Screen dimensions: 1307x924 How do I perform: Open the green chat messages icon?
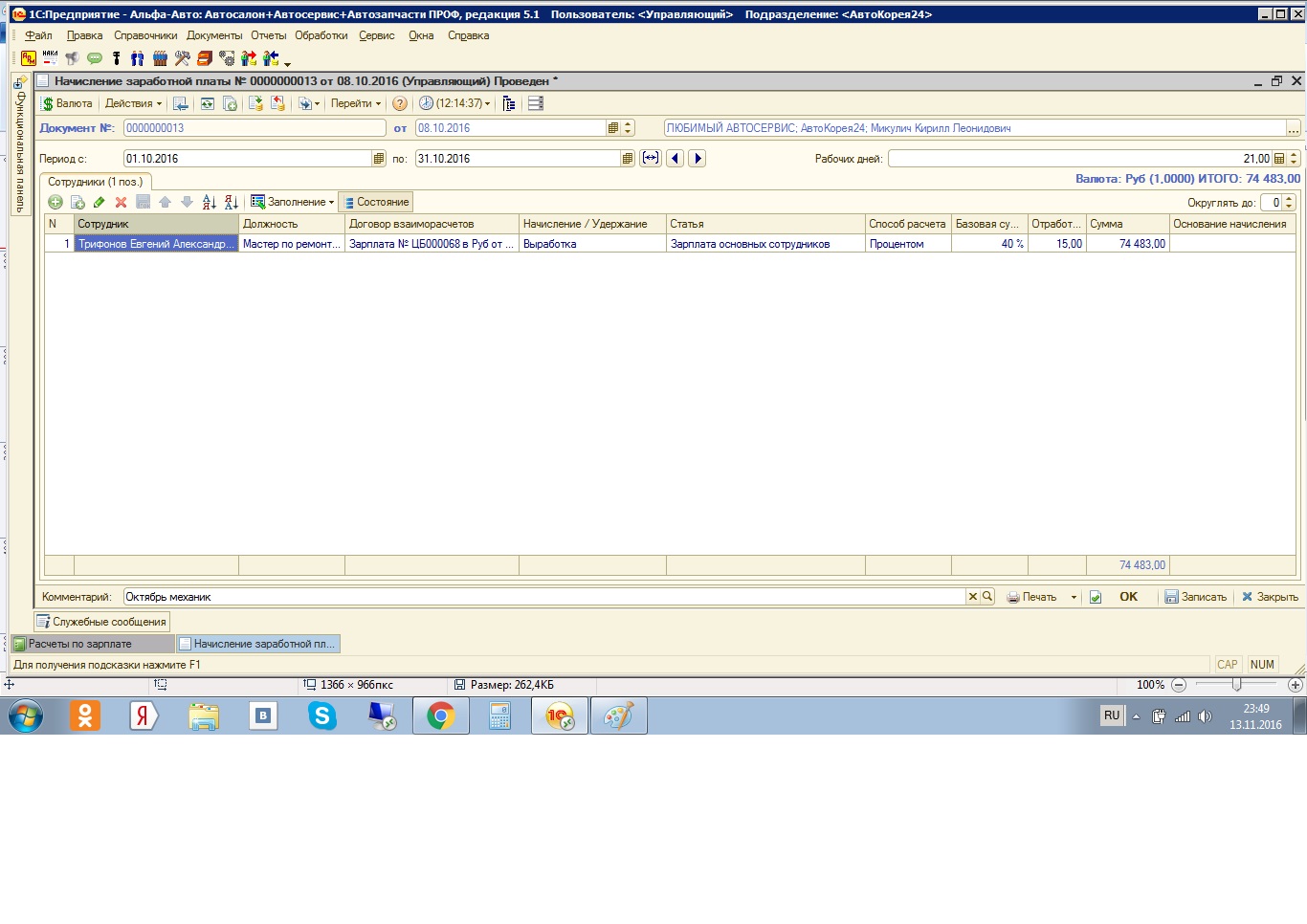click(x=95, y=58)
